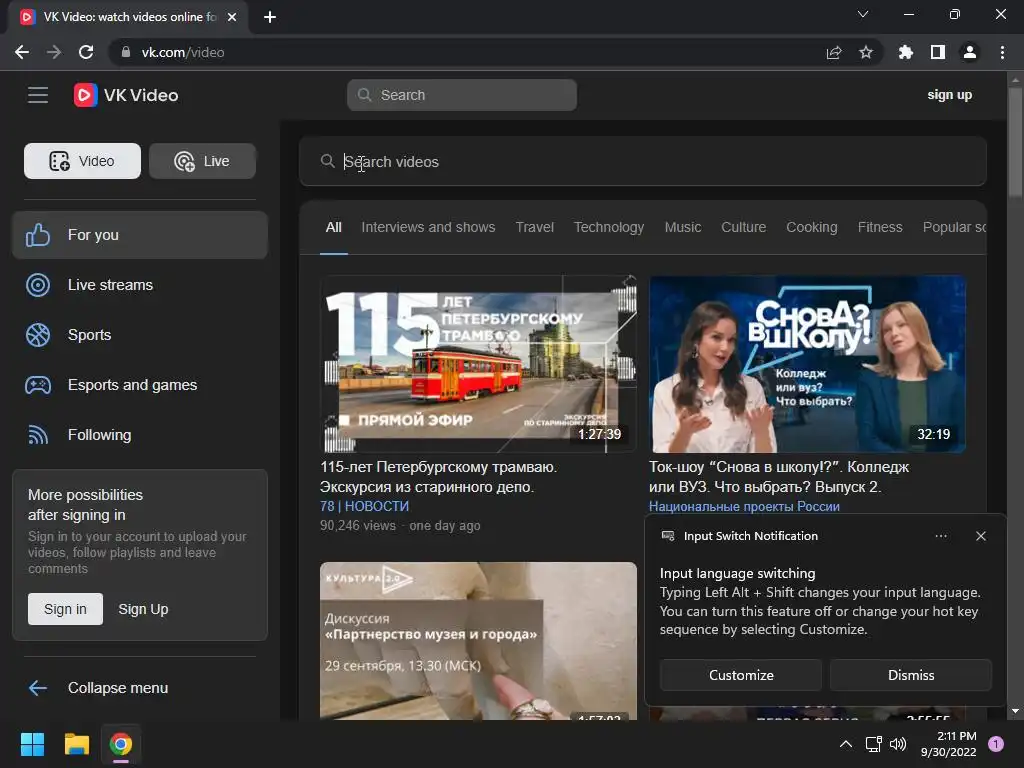Focus the top Search field
Viewport: 1024px width, 768px height.
(x=462, y=95)
